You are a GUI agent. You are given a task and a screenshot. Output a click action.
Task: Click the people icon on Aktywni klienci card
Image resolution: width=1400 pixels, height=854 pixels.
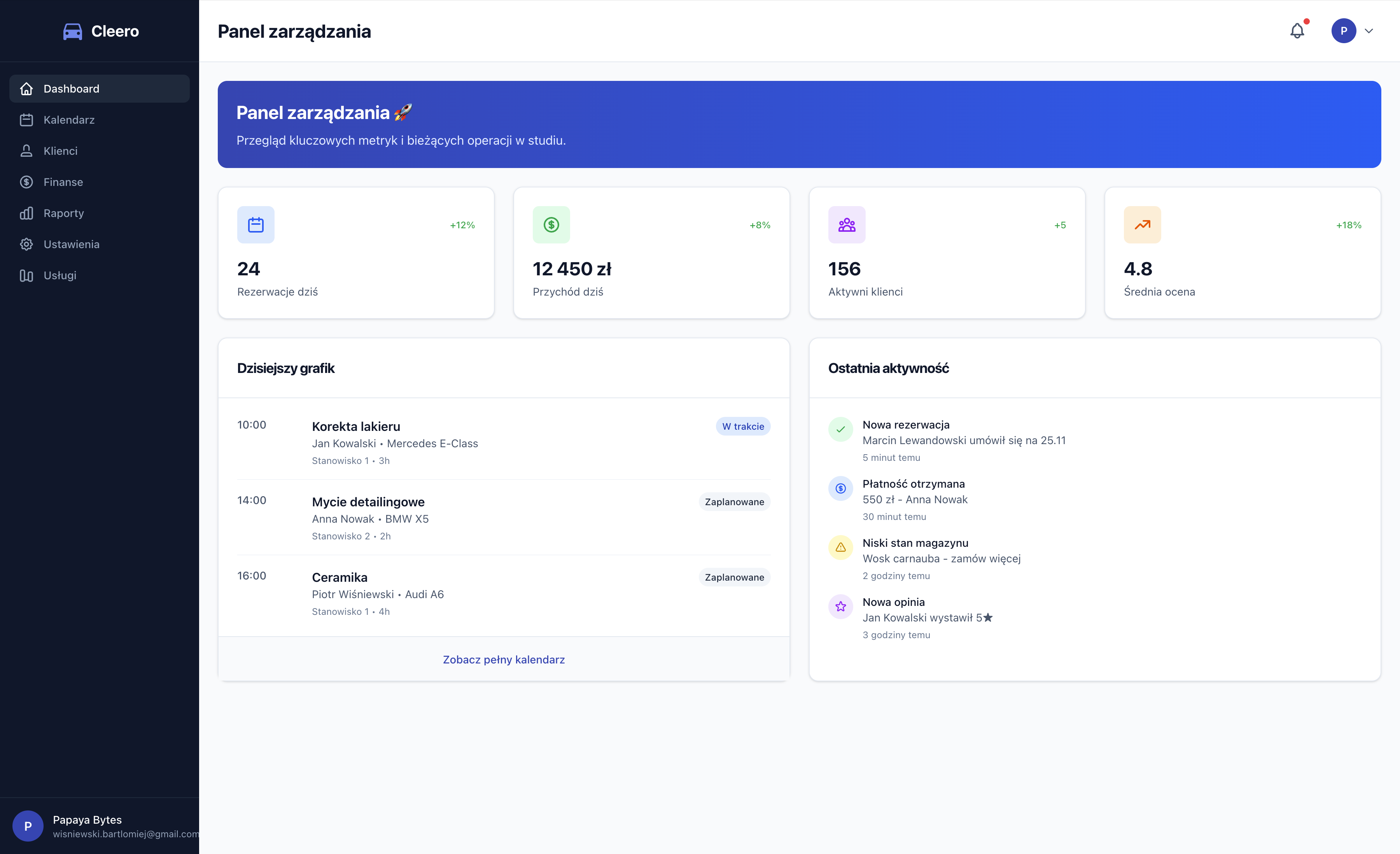(847, 225)
